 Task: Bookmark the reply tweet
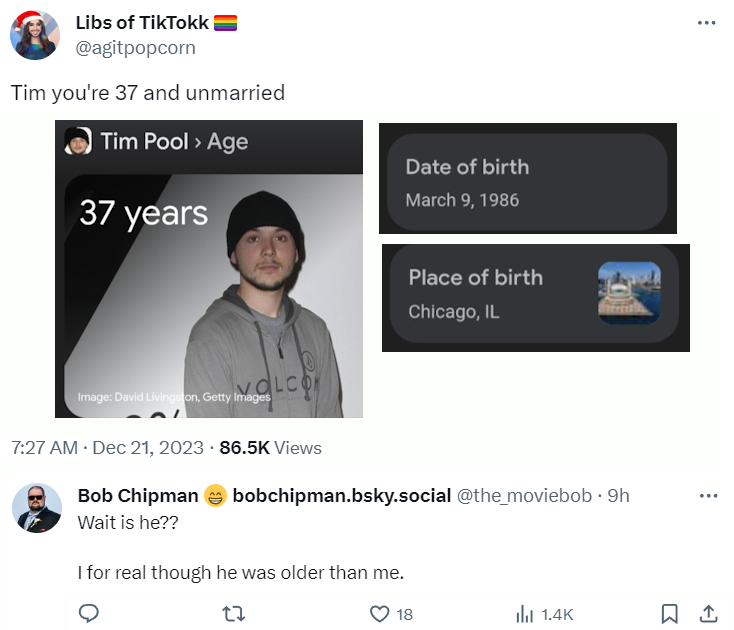point(671,613)
